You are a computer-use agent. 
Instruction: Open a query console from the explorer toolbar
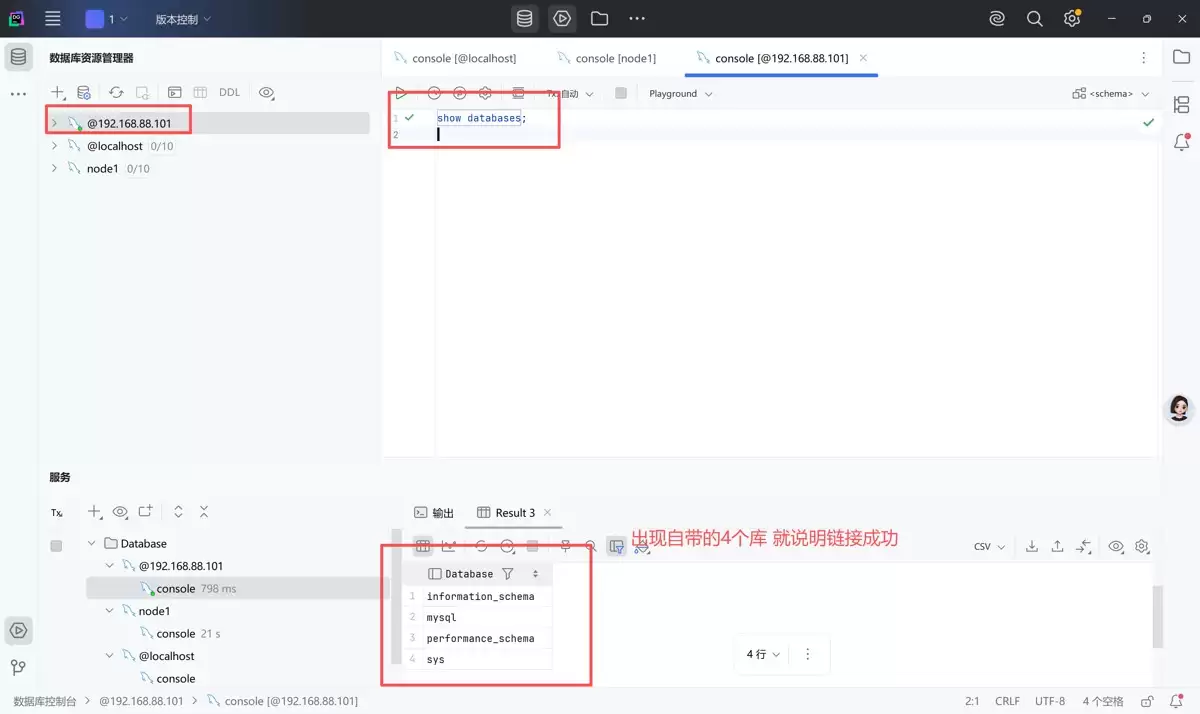[174, 92]
